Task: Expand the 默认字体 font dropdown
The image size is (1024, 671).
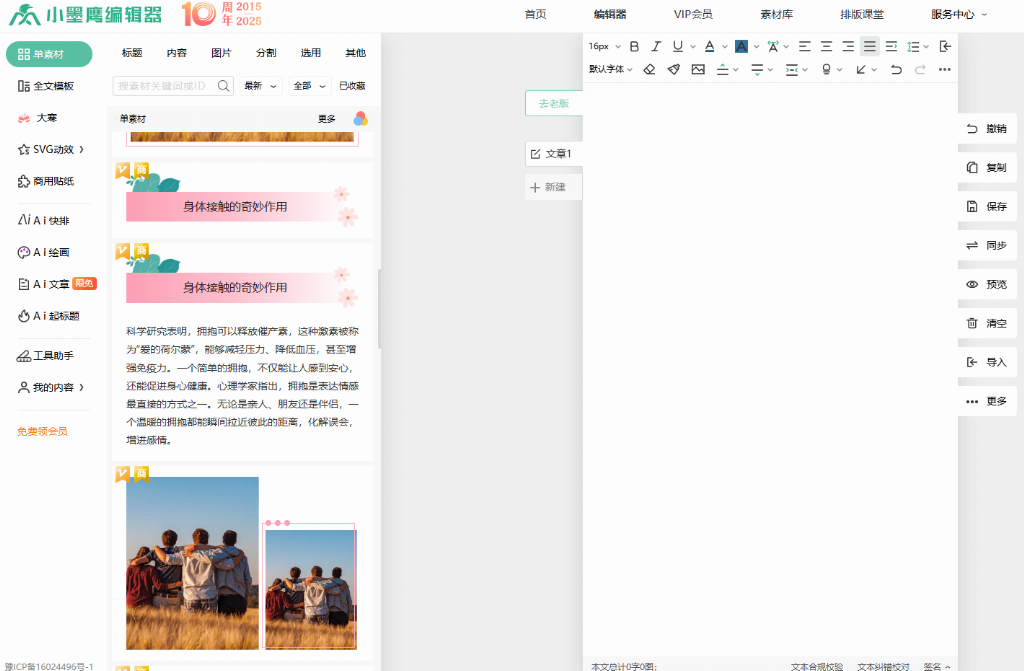Action: 610,69
